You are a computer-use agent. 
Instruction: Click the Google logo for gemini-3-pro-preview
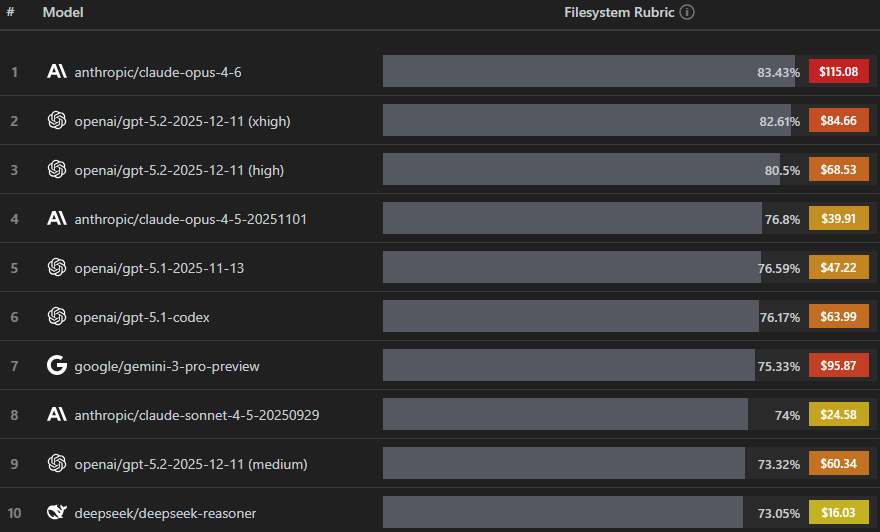[56, 366]
